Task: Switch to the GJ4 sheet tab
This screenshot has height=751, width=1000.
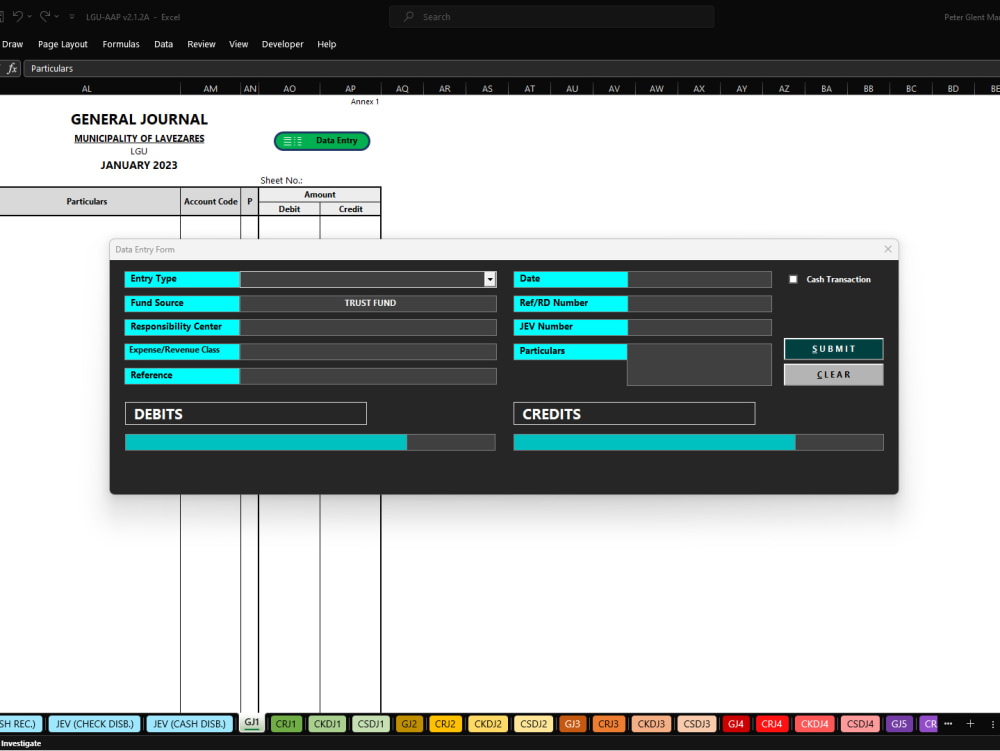Action: pos(736,724)
